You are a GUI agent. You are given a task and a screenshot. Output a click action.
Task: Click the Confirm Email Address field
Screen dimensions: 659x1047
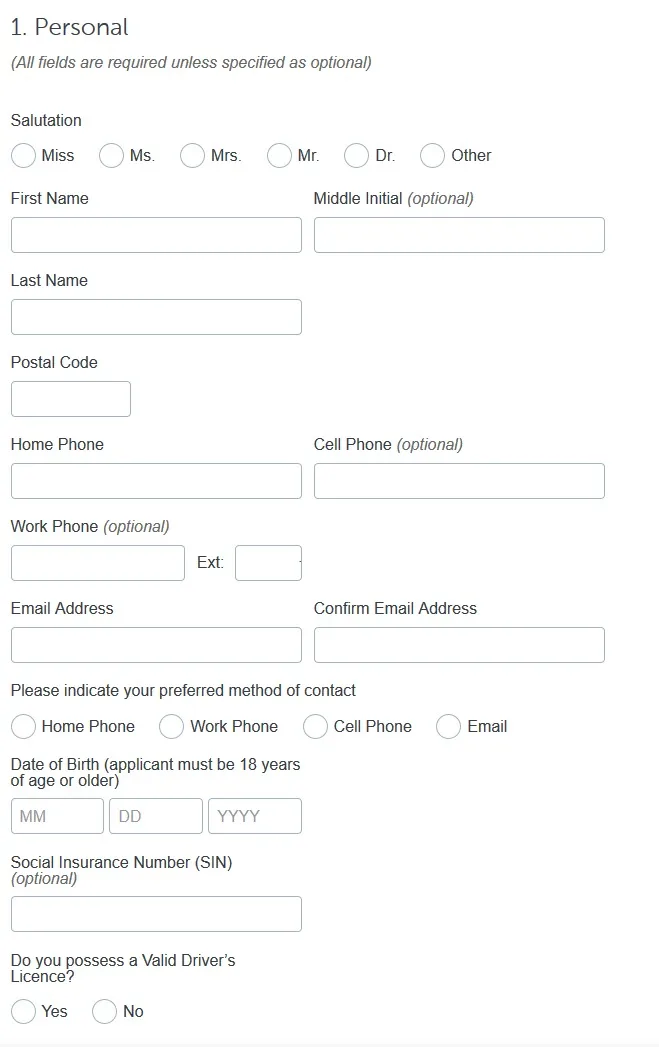coord(459,645)
